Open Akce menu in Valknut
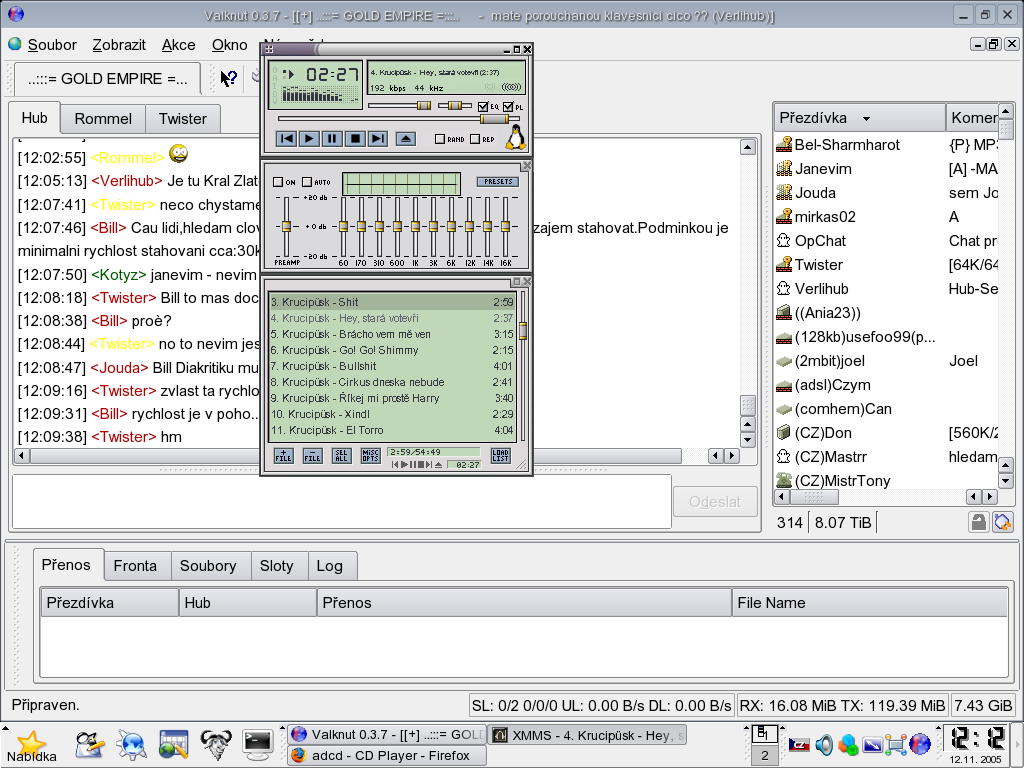The width and height of the screenshot is (1024, 768). point(178,45)
